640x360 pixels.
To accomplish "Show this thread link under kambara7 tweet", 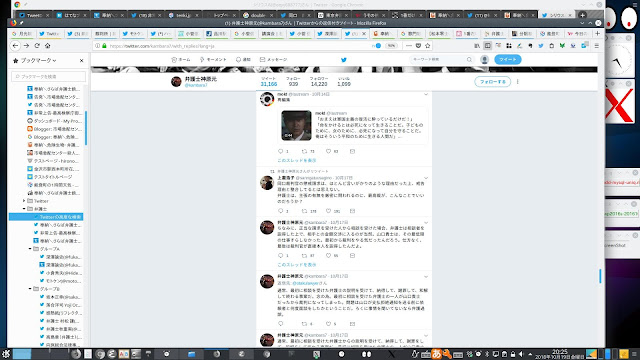I will point(297,264).
